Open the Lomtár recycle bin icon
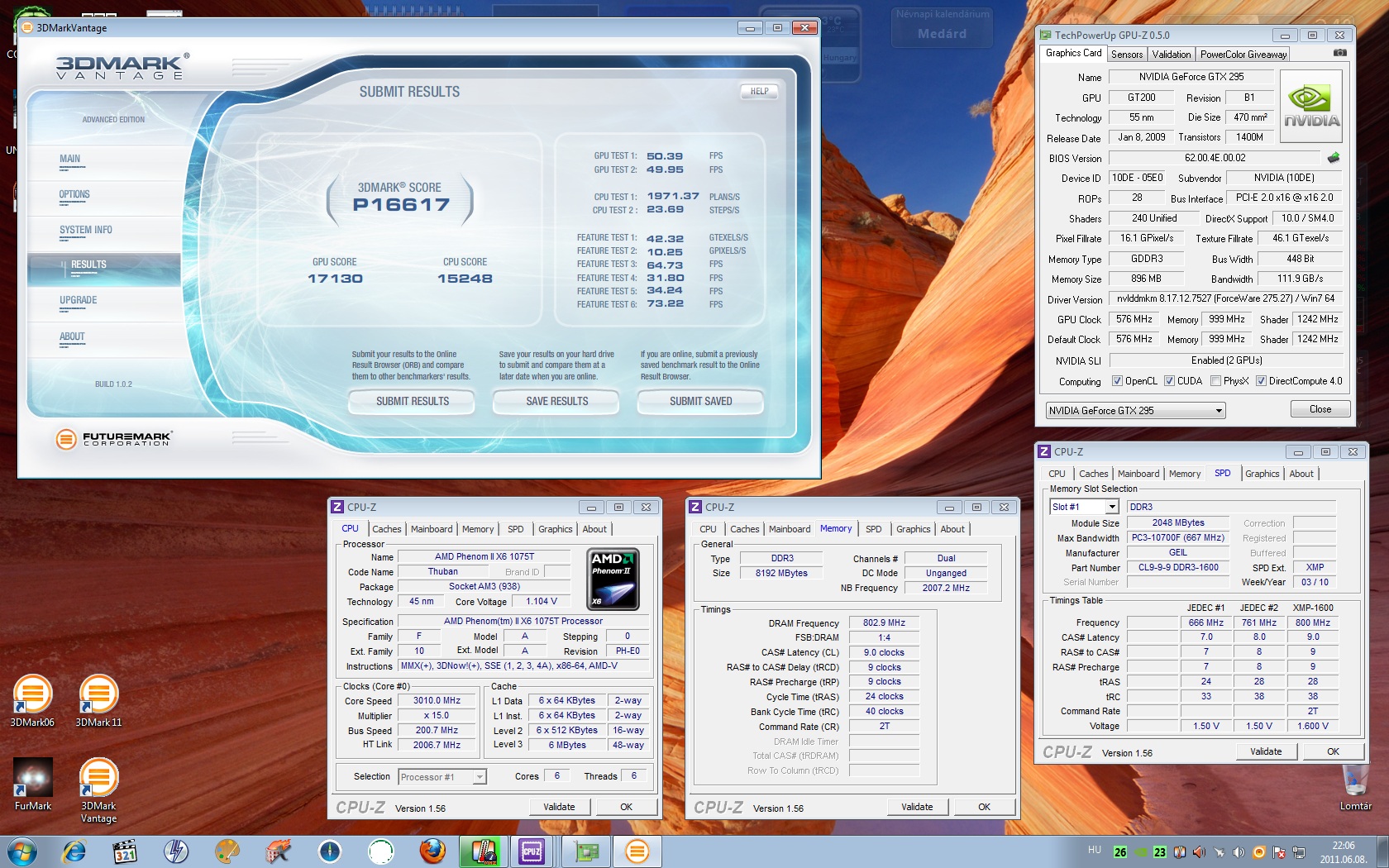 pyautogui.click(x=1355, y=781)
